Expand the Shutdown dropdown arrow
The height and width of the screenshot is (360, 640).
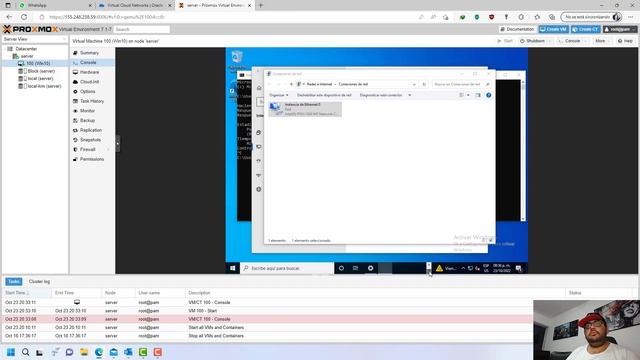(x=550, y=41)
